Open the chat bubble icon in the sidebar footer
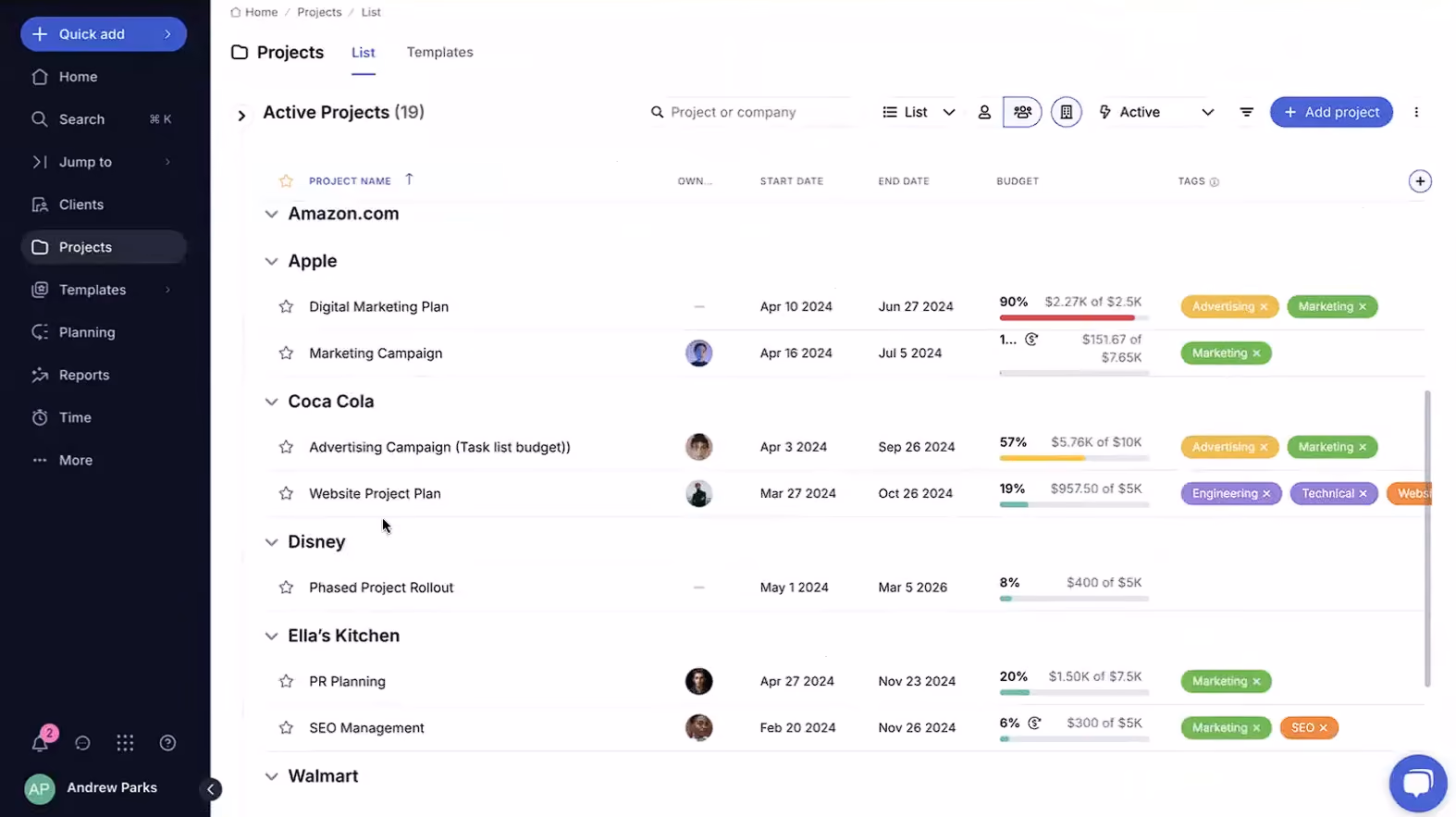This screenshot has height=817, width=1456. [x=82, y=743]
